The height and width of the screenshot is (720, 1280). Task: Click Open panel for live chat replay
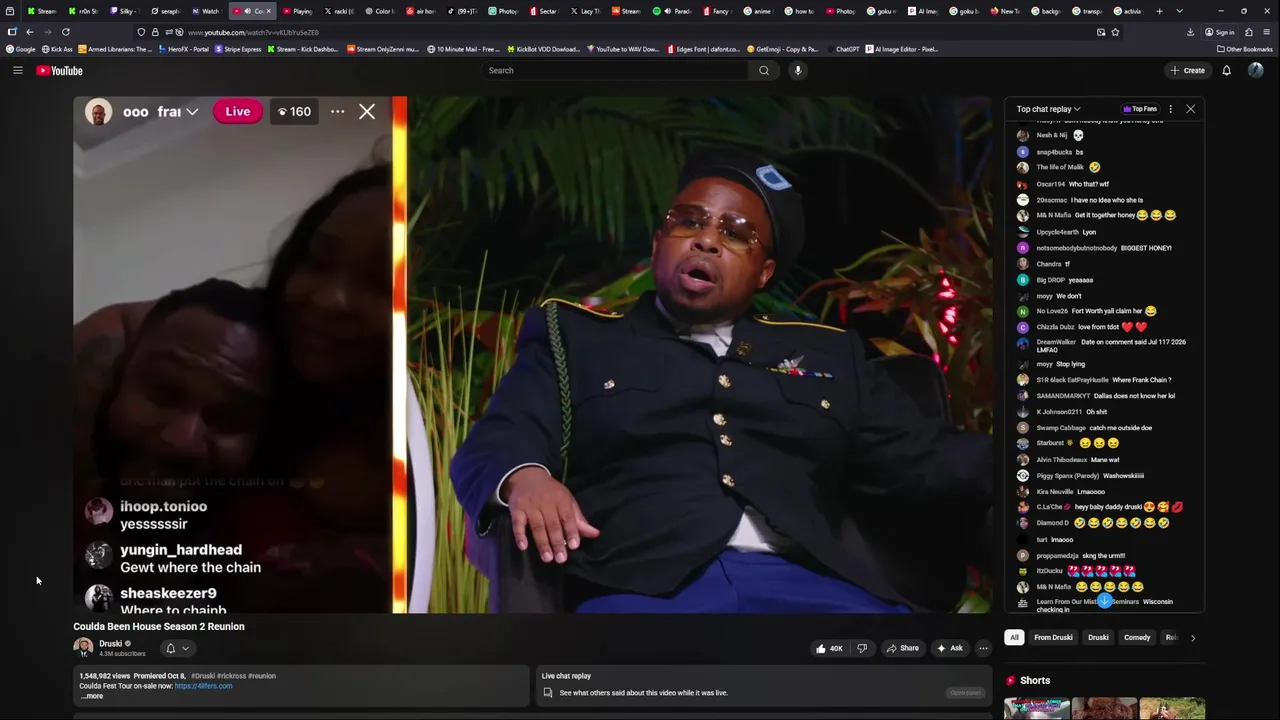(x=965, y=692)
